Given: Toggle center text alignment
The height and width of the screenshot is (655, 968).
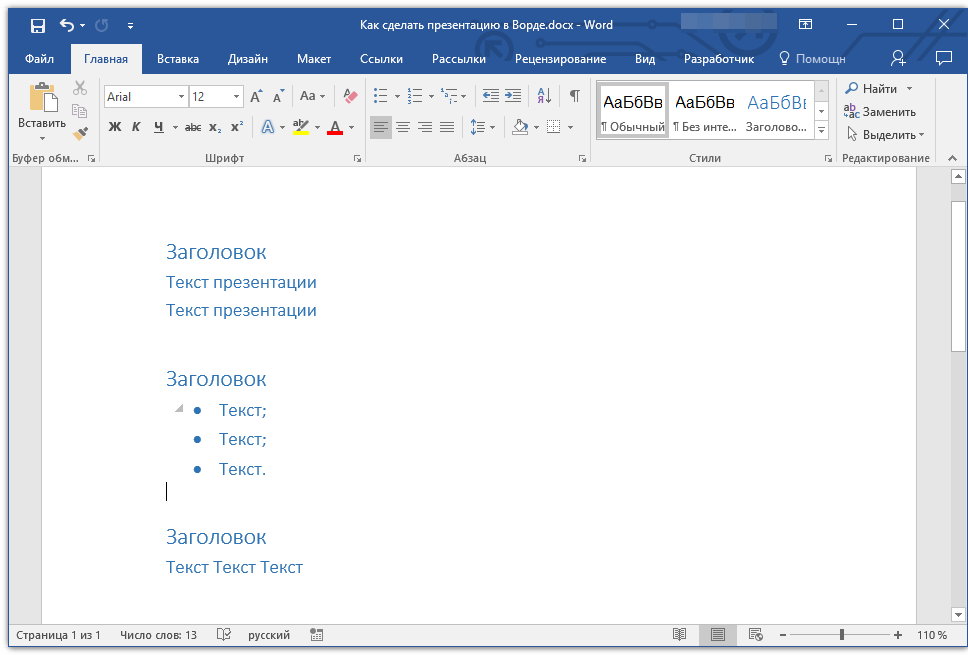Looking at the screenshot, I should point(403,127).
